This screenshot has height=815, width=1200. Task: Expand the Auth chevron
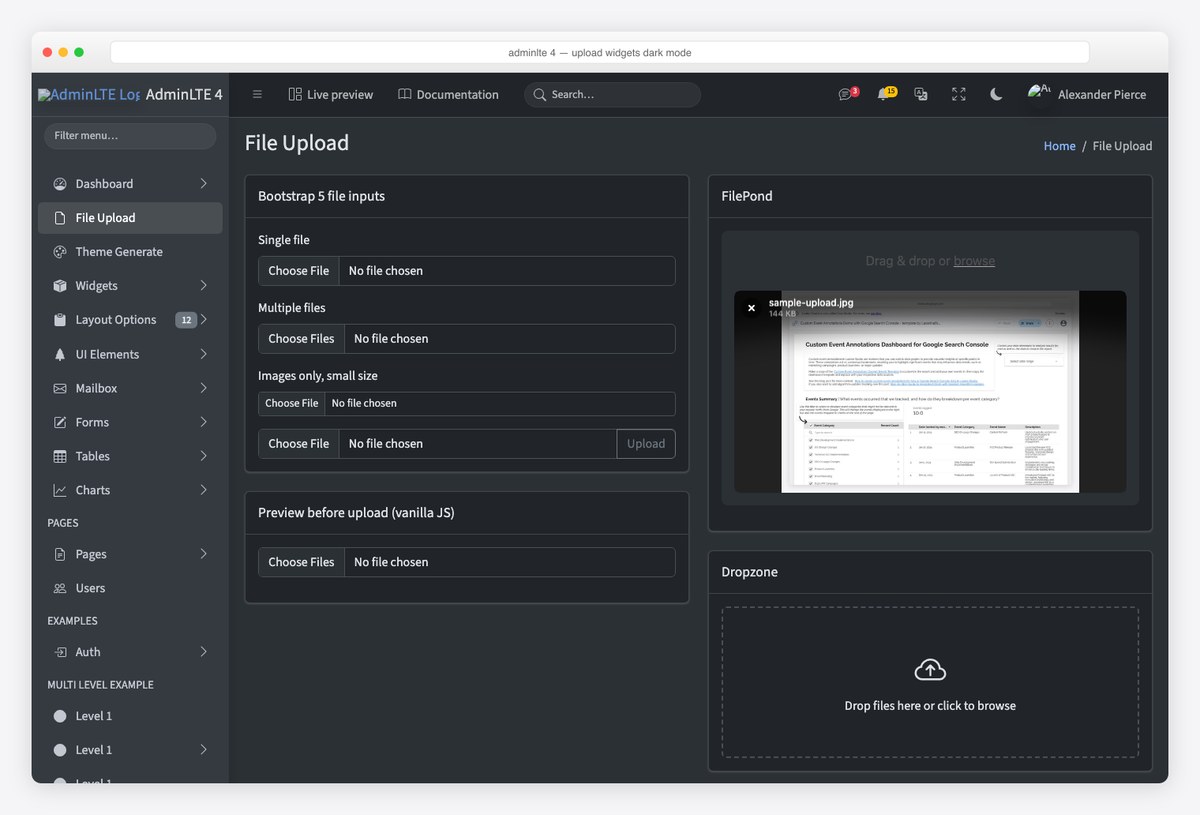click(x=203, y=651)
